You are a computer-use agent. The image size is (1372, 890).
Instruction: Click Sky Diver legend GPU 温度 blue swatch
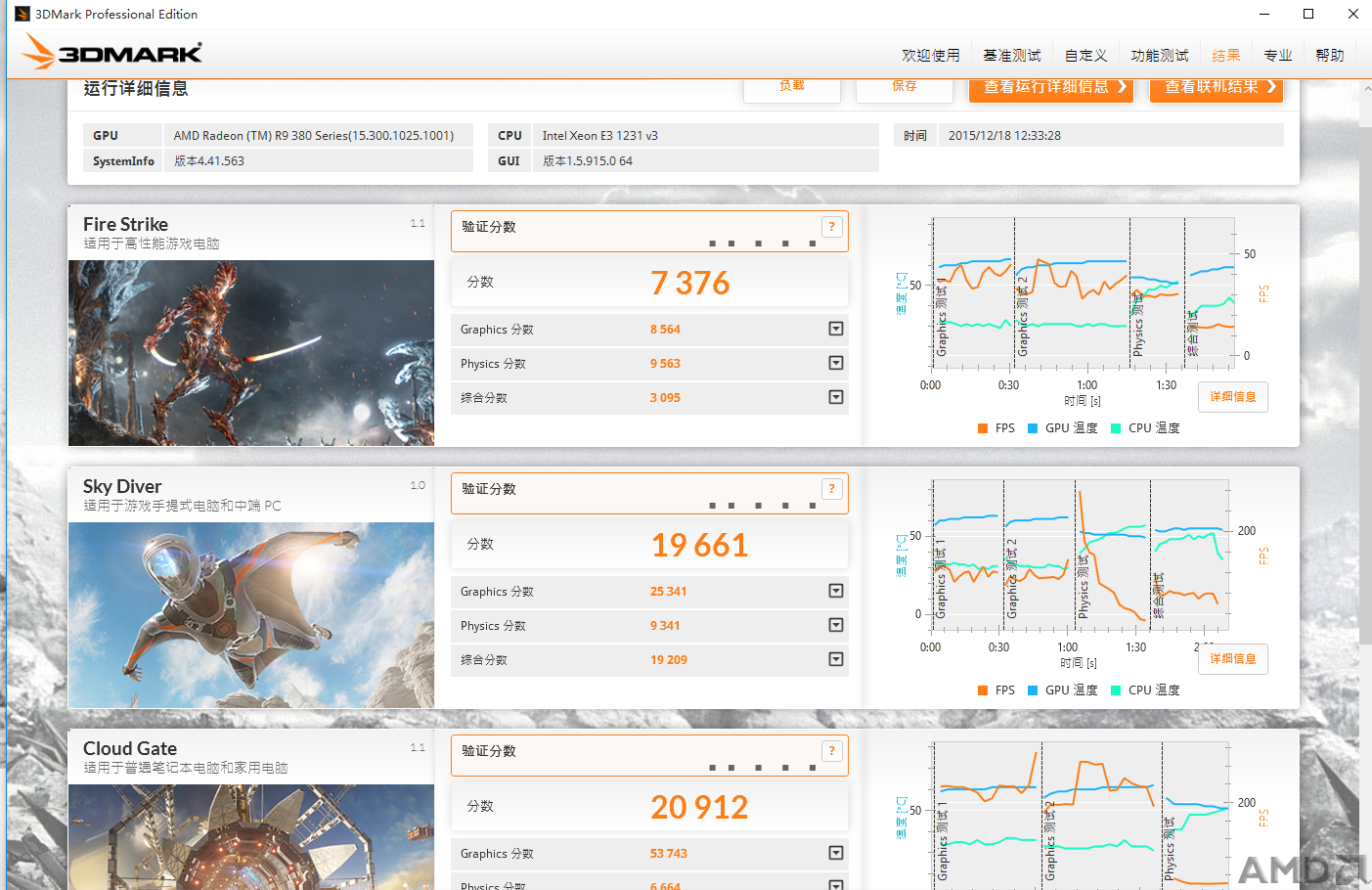pos(1033,690)
